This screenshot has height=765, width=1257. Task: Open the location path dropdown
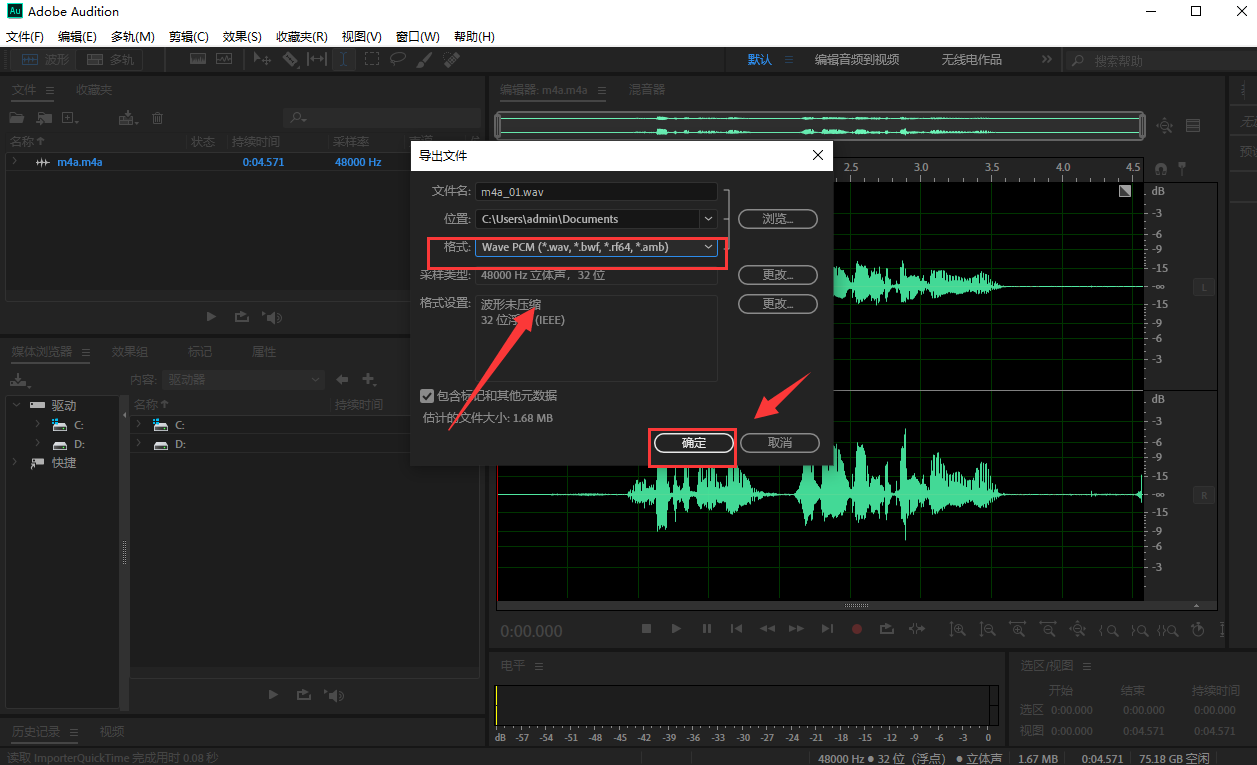click(x=709, y=219)
